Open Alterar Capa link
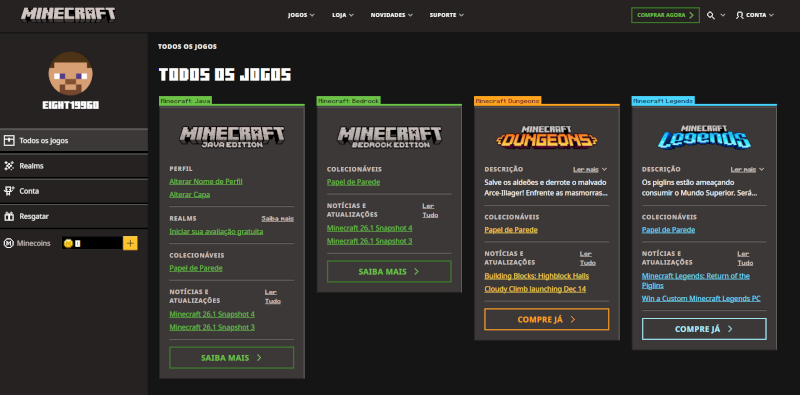 point(189,194)
